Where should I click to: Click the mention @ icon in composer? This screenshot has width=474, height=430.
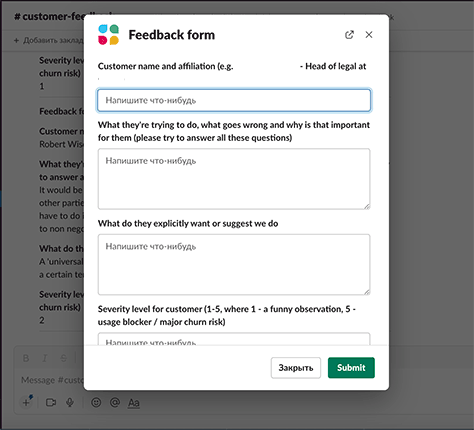pyautogui.click(x=115, y=402)
